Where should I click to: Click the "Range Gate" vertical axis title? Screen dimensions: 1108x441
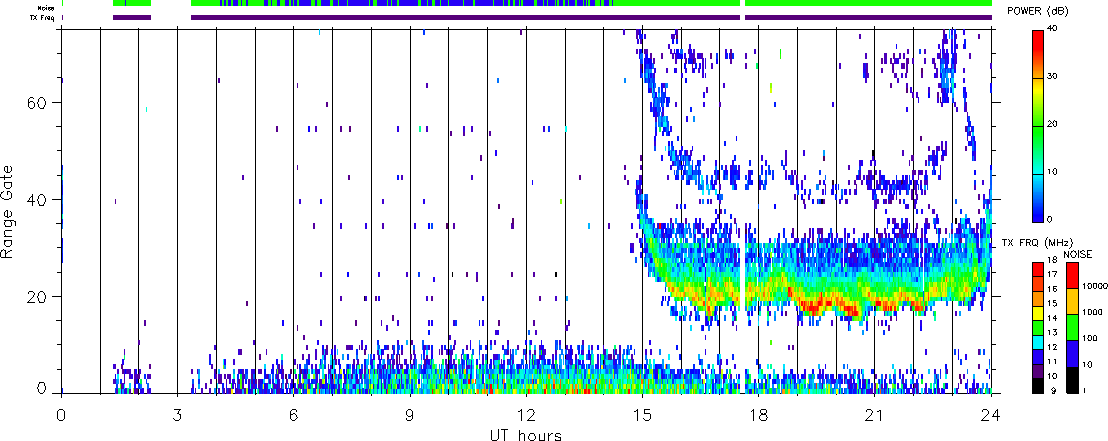[x=8, y=211]
